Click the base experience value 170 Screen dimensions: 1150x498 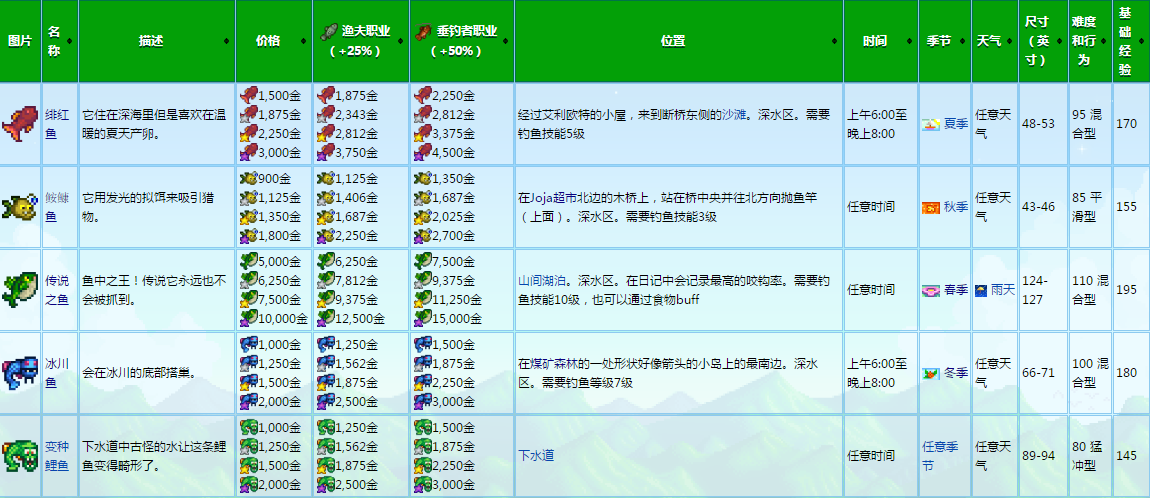point(1127,124)
